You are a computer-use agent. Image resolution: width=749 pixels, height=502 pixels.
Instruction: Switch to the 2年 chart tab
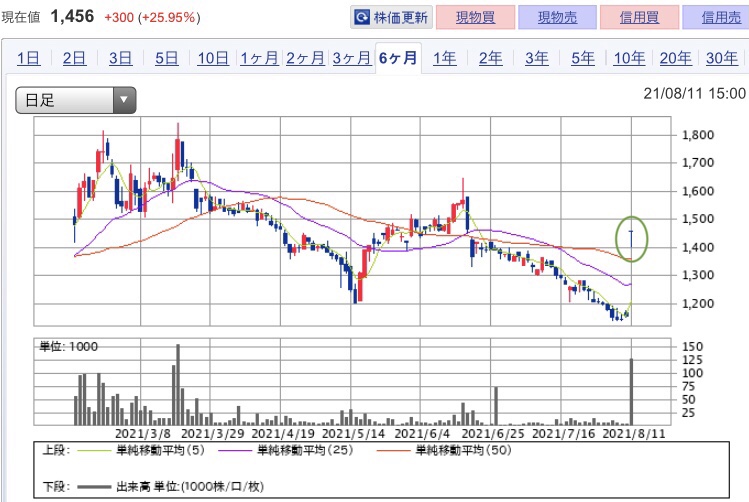(491, 58)
